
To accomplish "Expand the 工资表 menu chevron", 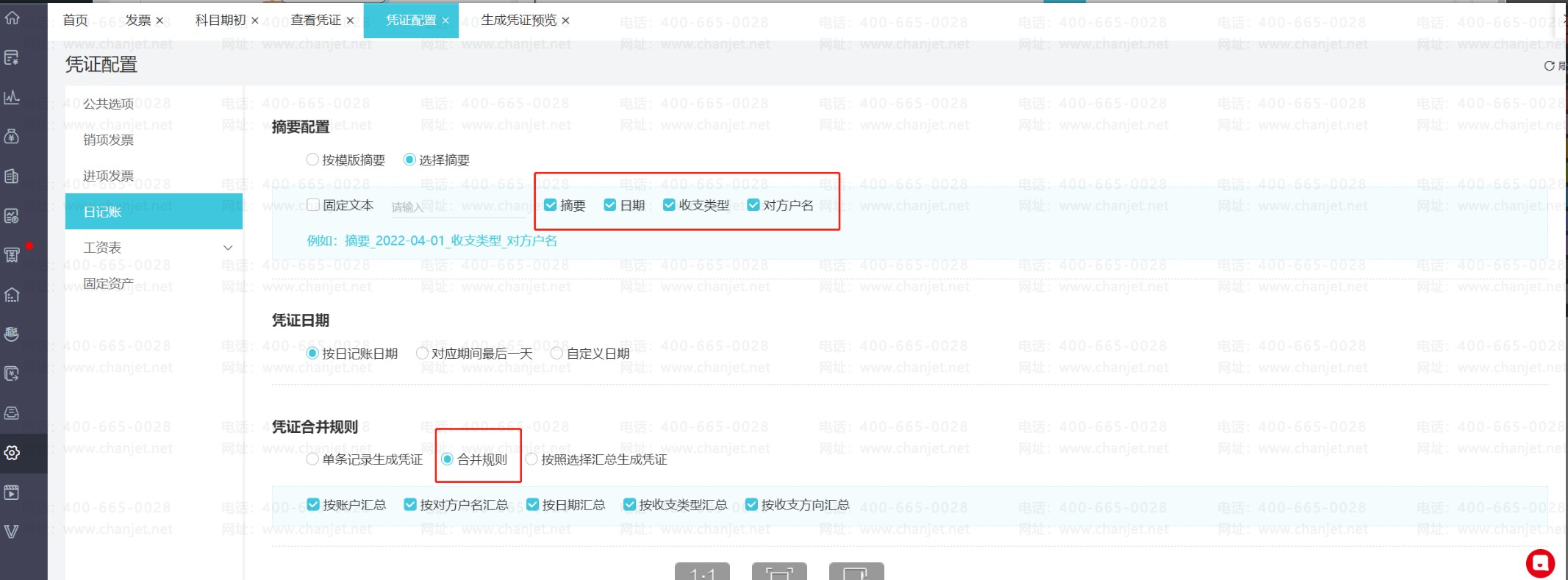I will click(x=228, y=248).
